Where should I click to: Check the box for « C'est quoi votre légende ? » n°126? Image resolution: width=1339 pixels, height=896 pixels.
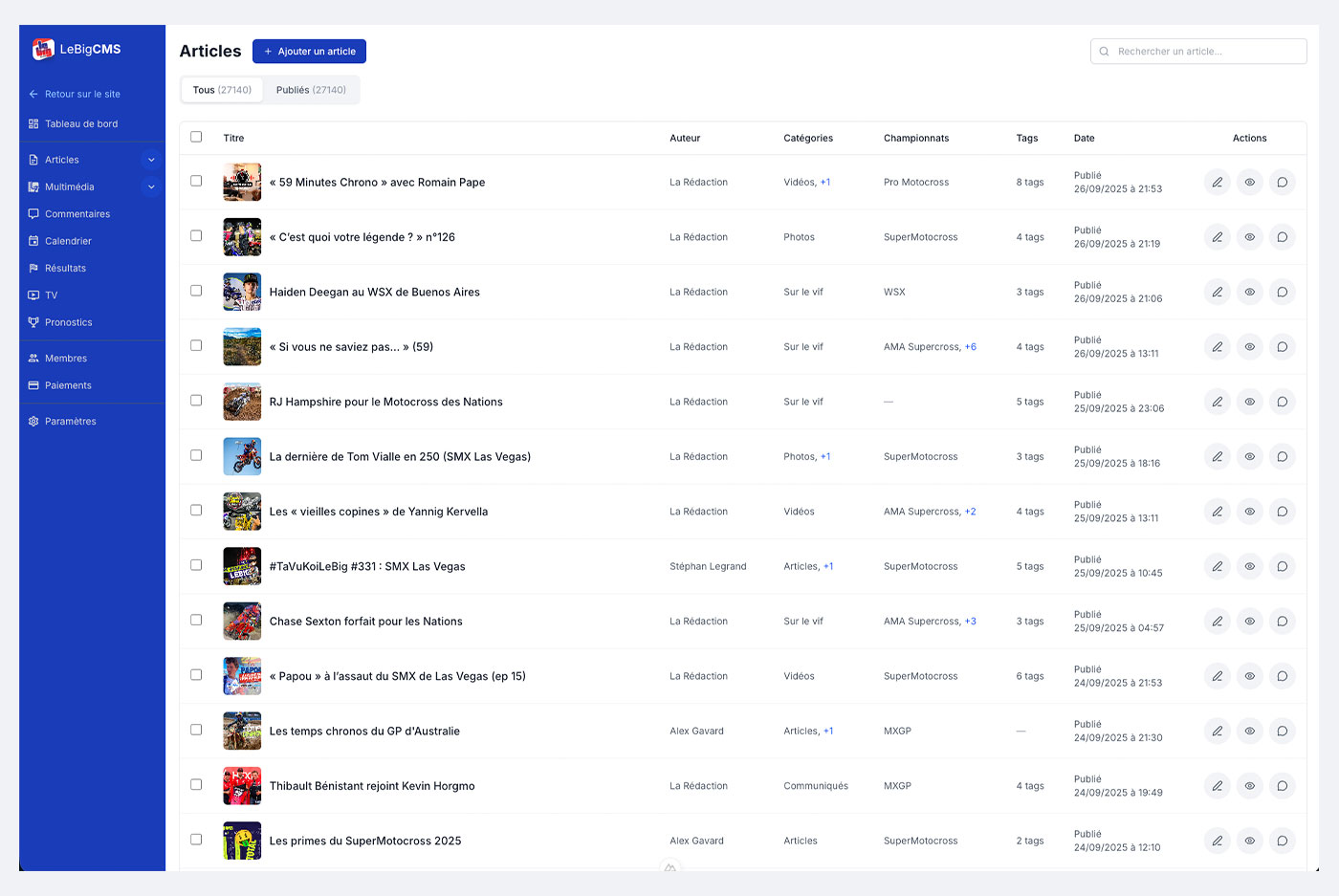point(196,235)
